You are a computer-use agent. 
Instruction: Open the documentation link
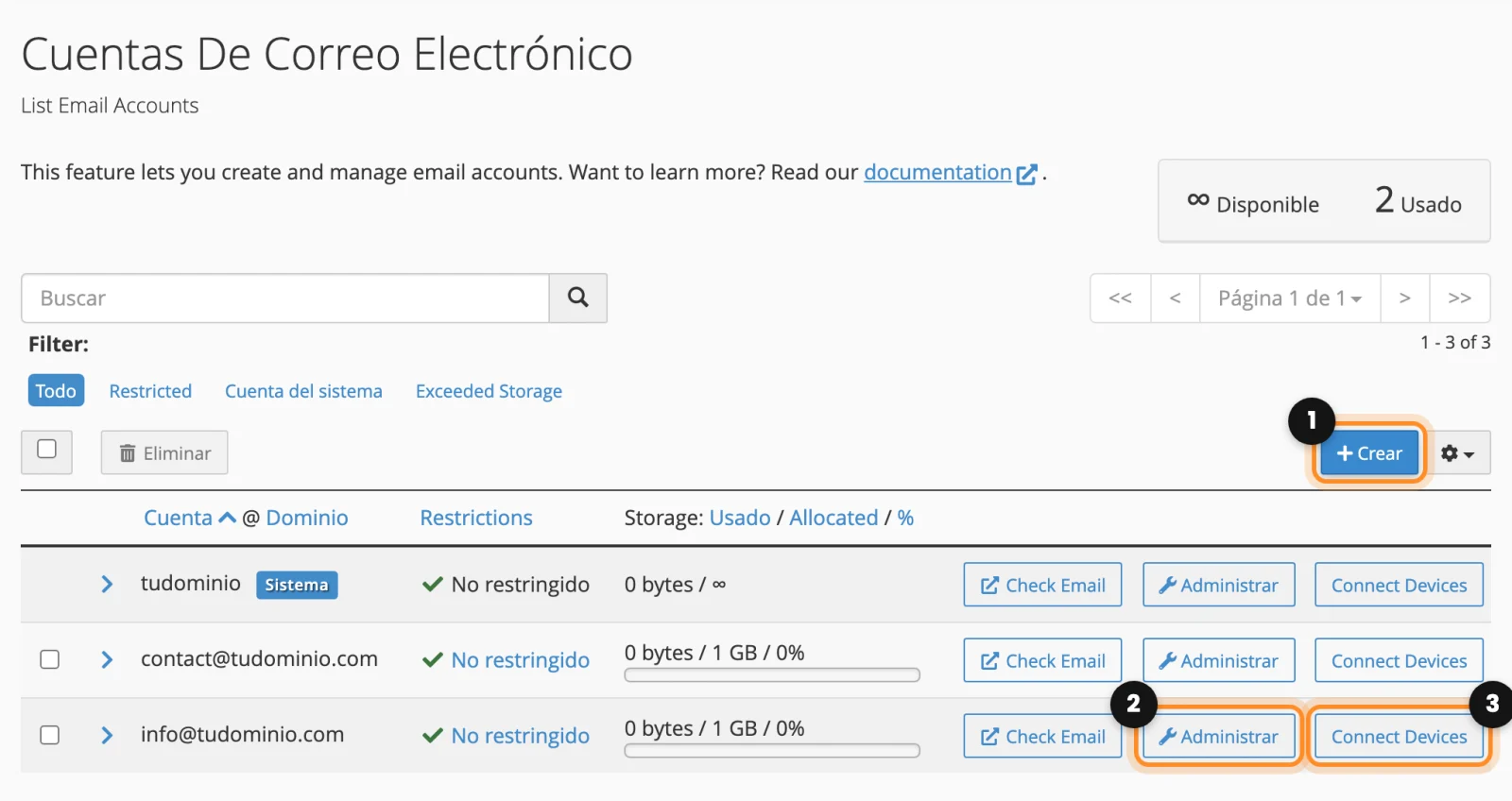(937, 172)
